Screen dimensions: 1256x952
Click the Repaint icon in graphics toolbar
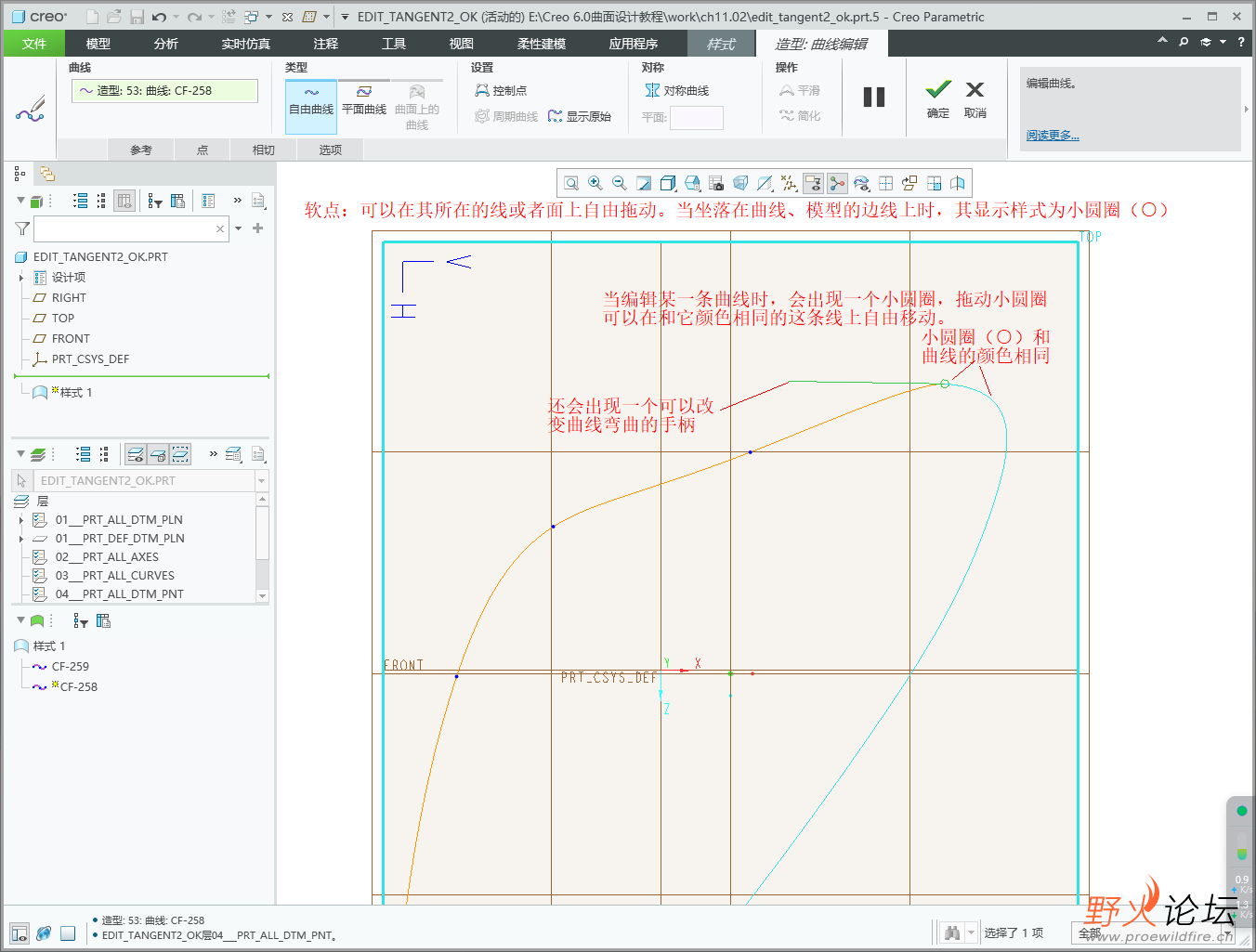pyautogui.click(x=644, y=184)
